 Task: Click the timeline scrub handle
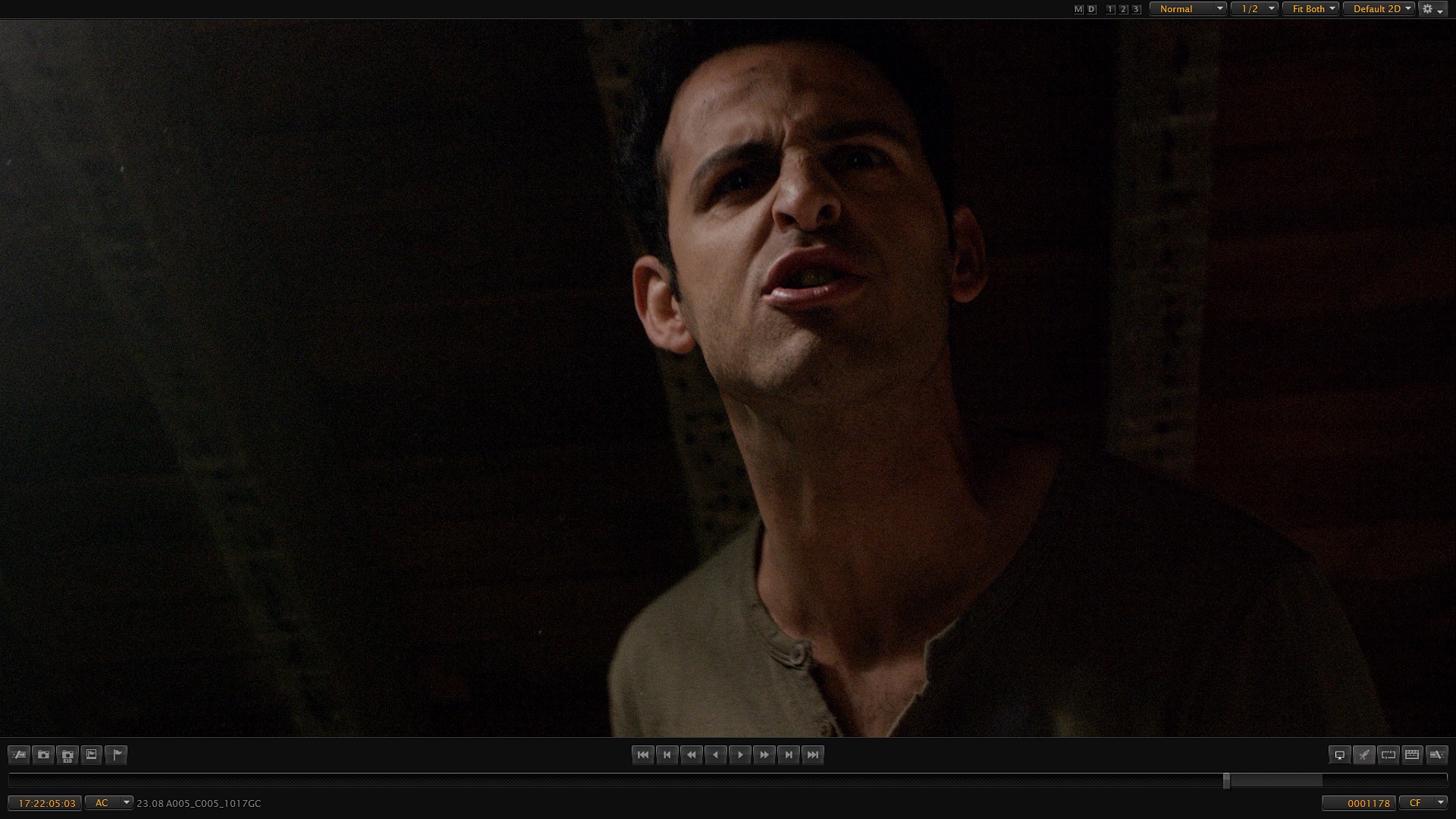click(1226, 781)
